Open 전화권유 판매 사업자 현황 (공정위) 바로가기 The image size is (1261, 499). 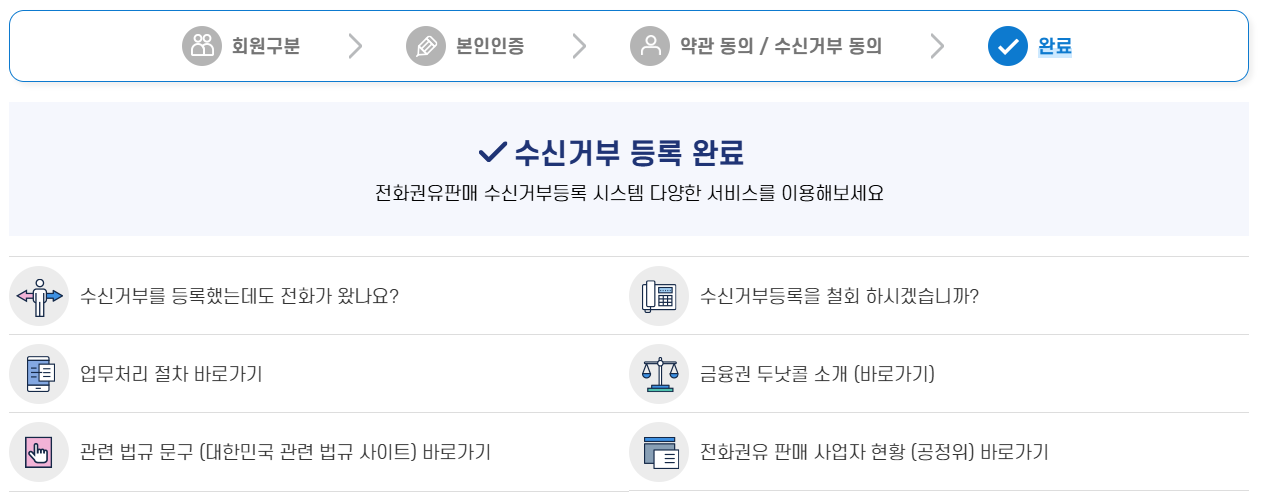(x=875, y=452)
